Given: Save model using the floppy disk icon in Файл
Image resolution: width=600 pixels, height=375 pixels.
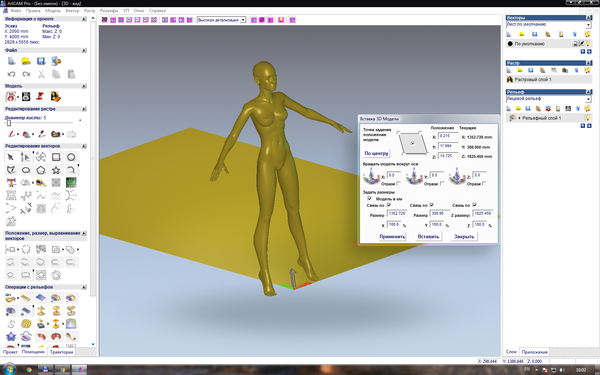Looking at the screenshot, I should pyautogui.click(x=41, y=61).
